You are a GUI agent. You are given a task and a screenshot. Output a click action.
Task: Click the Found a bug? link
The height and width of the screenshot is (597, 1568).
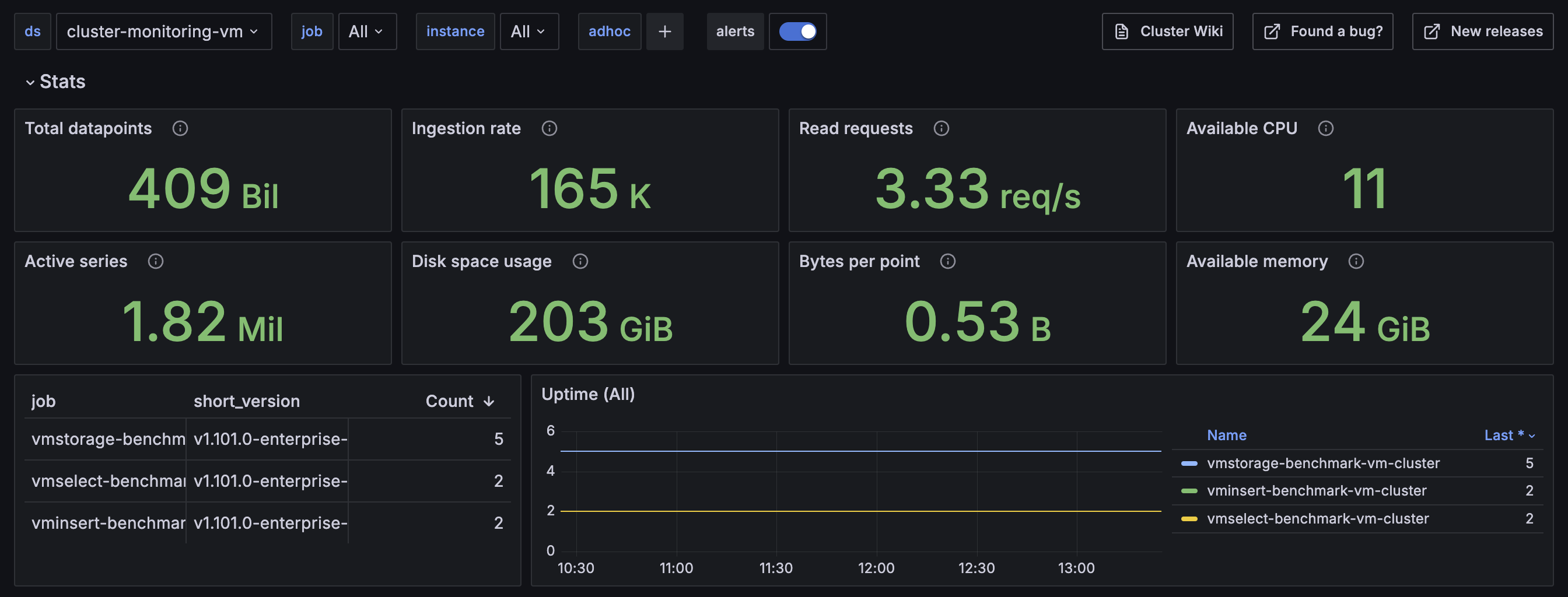1322,31
